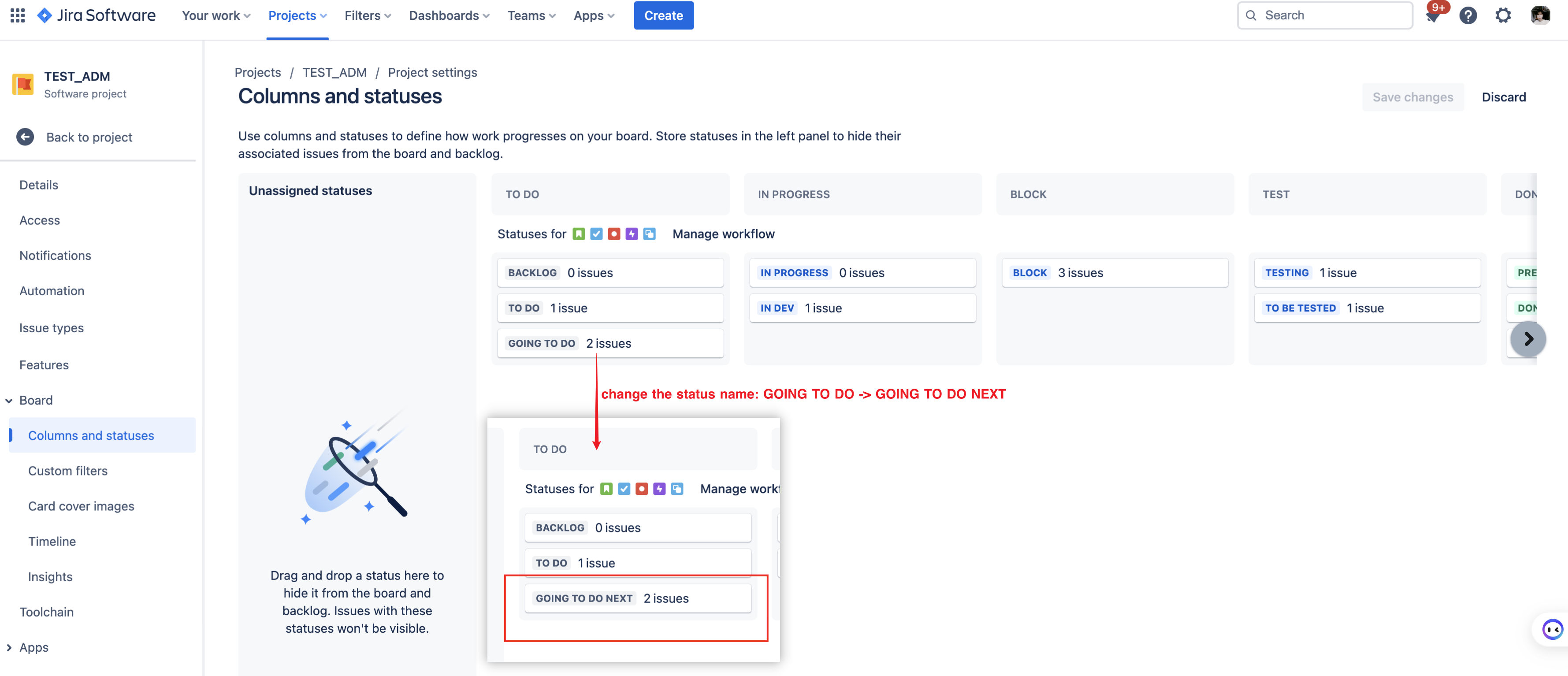This screenshot has width=1568, height=676.
Task: Open Project settings breadcrumb link
Action: click(x=432, y=72)
